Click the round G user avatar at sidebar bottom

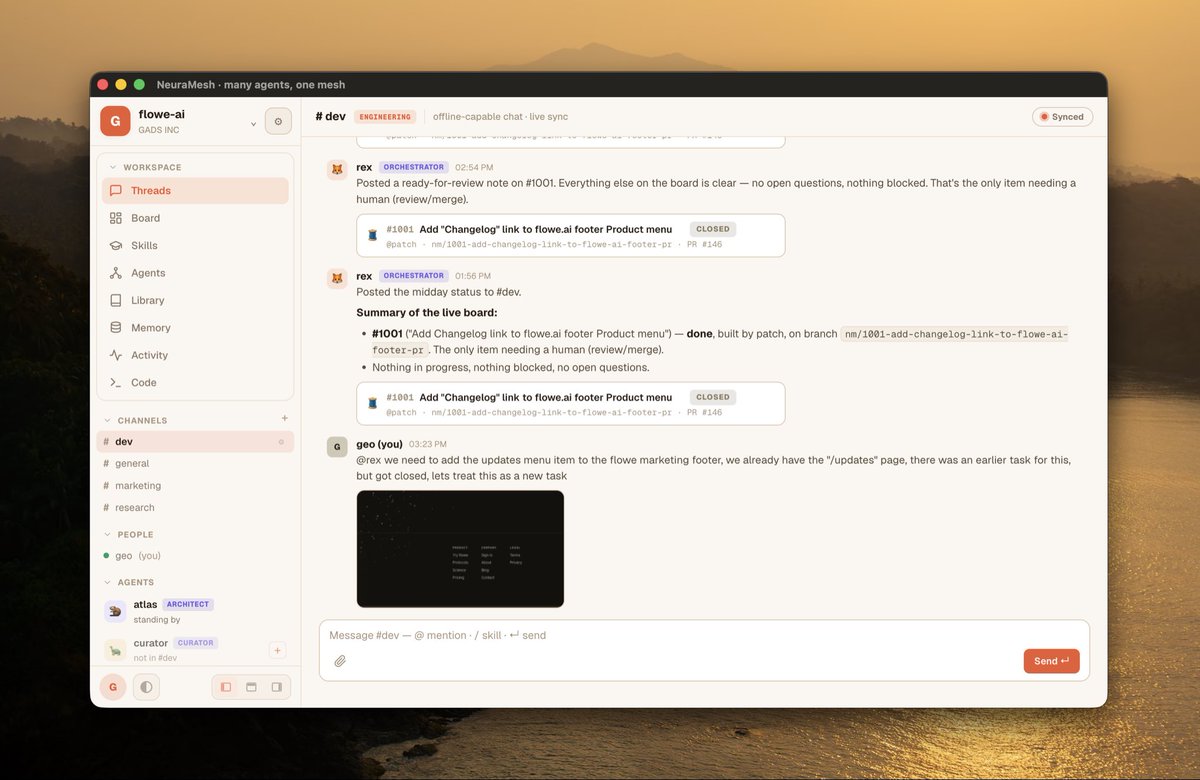pyautogui.click(x=113, y=687)
